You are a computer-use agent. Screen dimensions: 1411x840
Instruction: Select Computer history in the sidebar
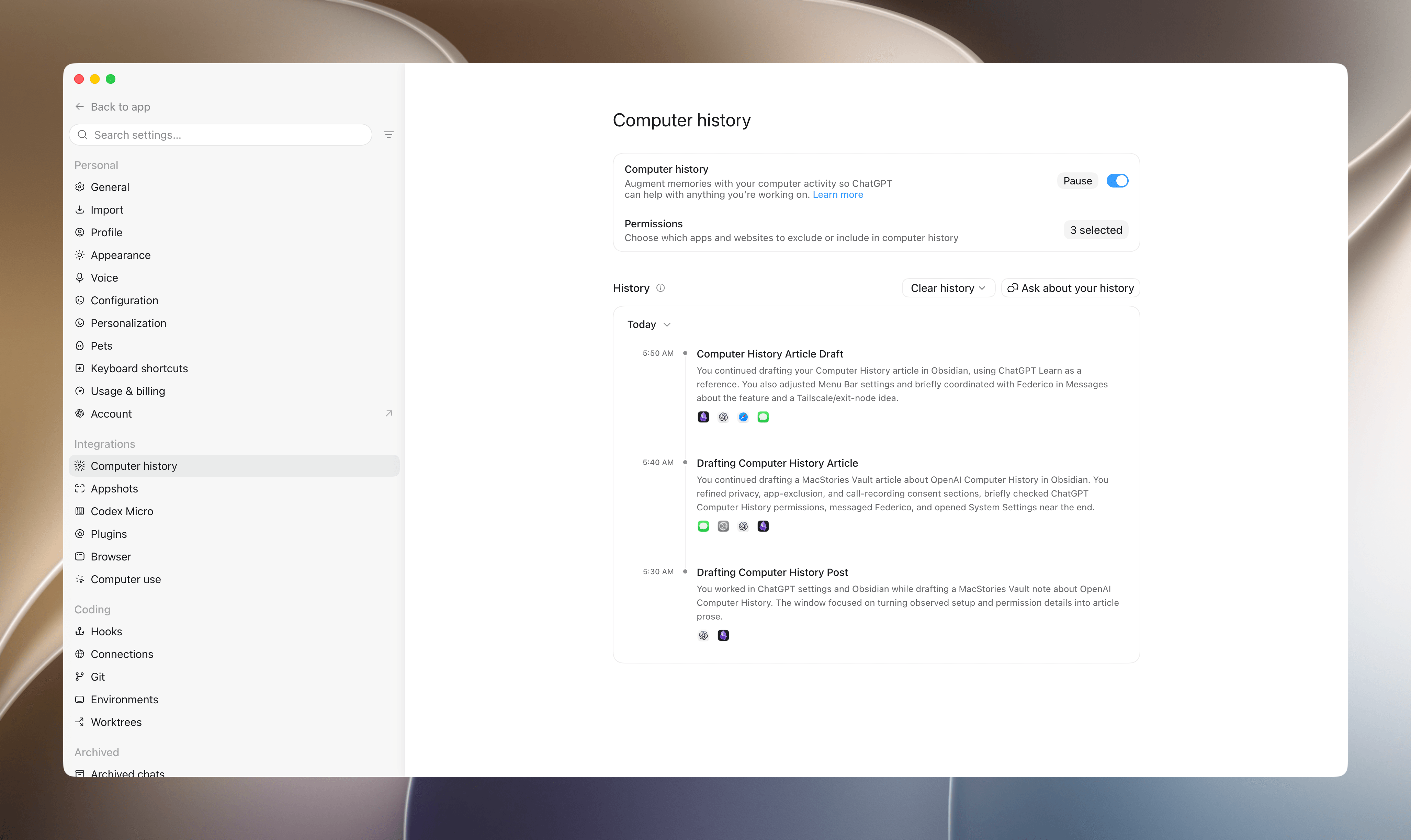tap(234, 466)
